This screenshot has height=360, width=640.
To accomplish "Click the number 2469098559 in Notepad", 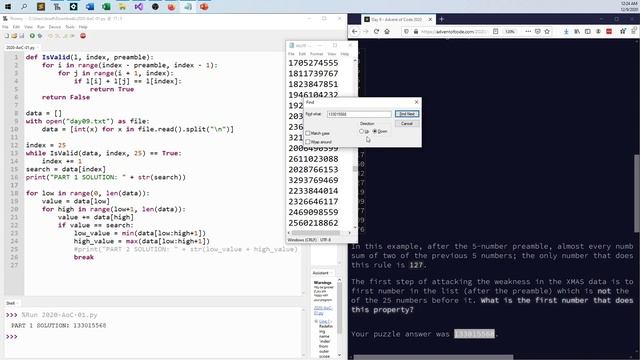I will pos(313,212).
